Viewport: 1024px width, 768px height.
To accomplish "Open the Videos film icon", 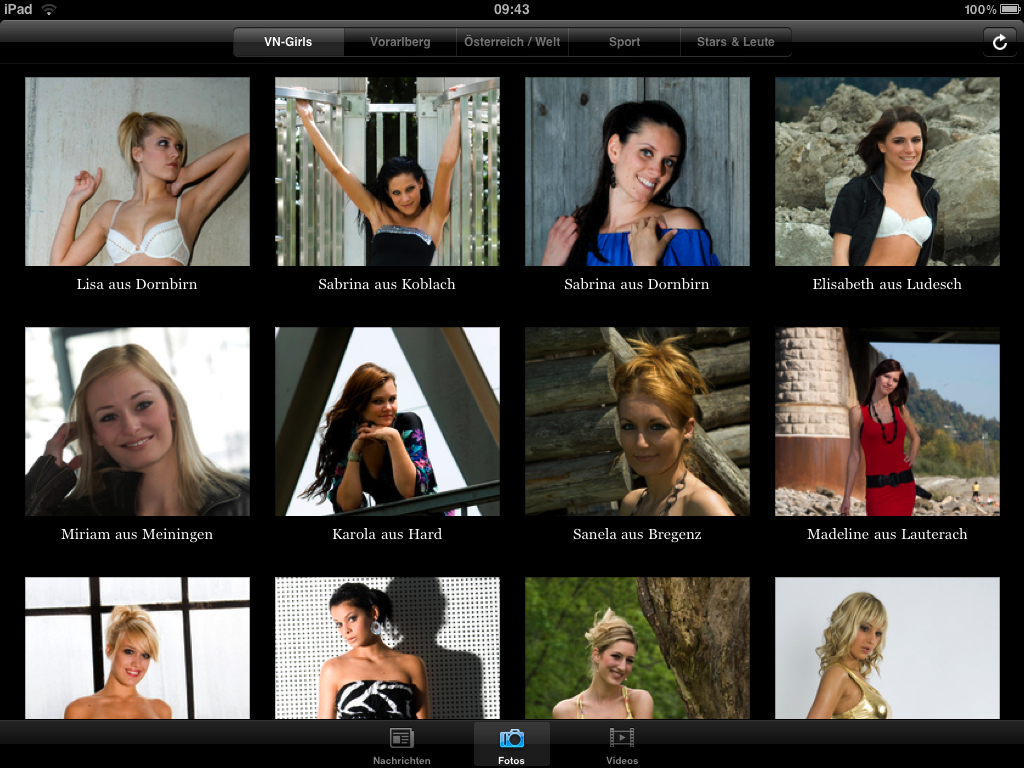I will 621,739.
